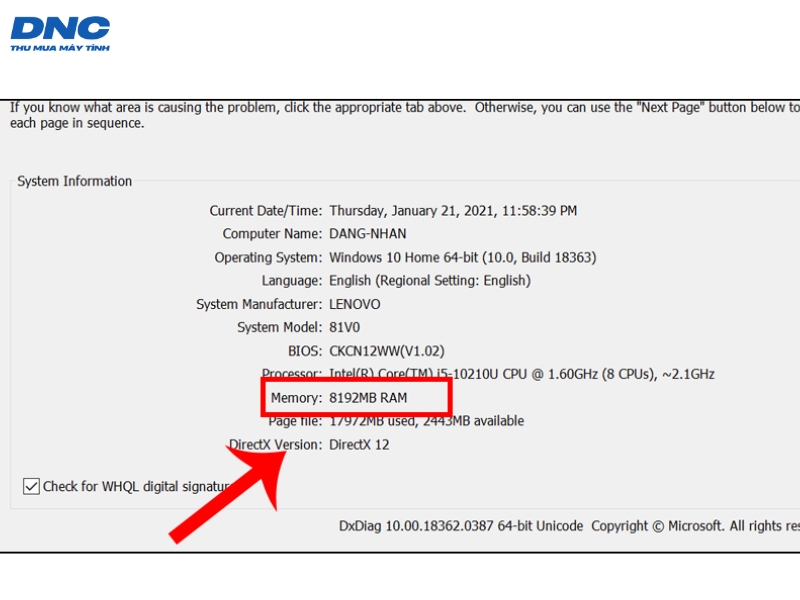Select the language value 'English (Regional Setting: English)'
800x600 pixels.
click(x=430, y=281)
